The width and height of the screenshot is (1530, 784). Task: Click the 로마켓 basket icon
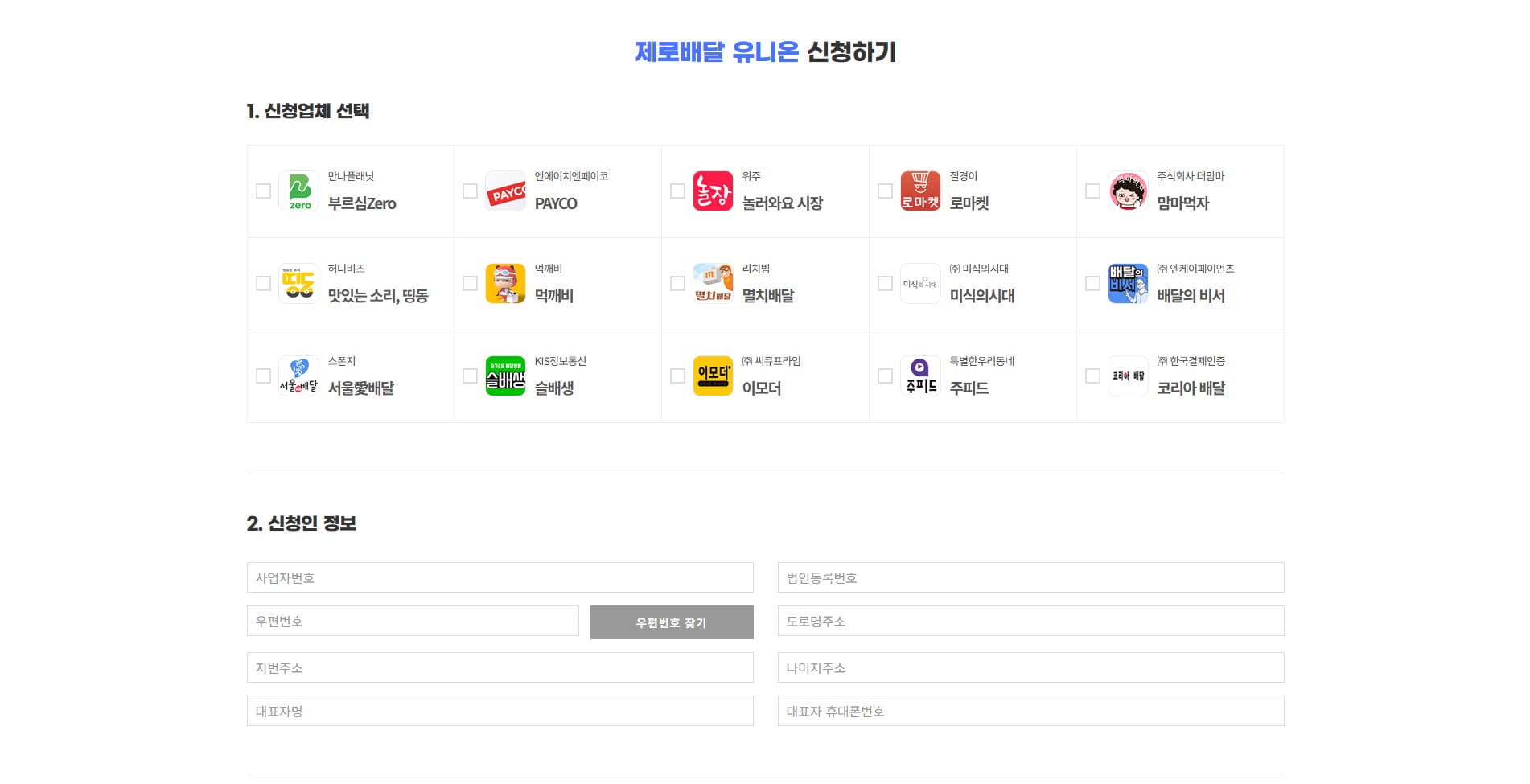[x=920, y=191]
